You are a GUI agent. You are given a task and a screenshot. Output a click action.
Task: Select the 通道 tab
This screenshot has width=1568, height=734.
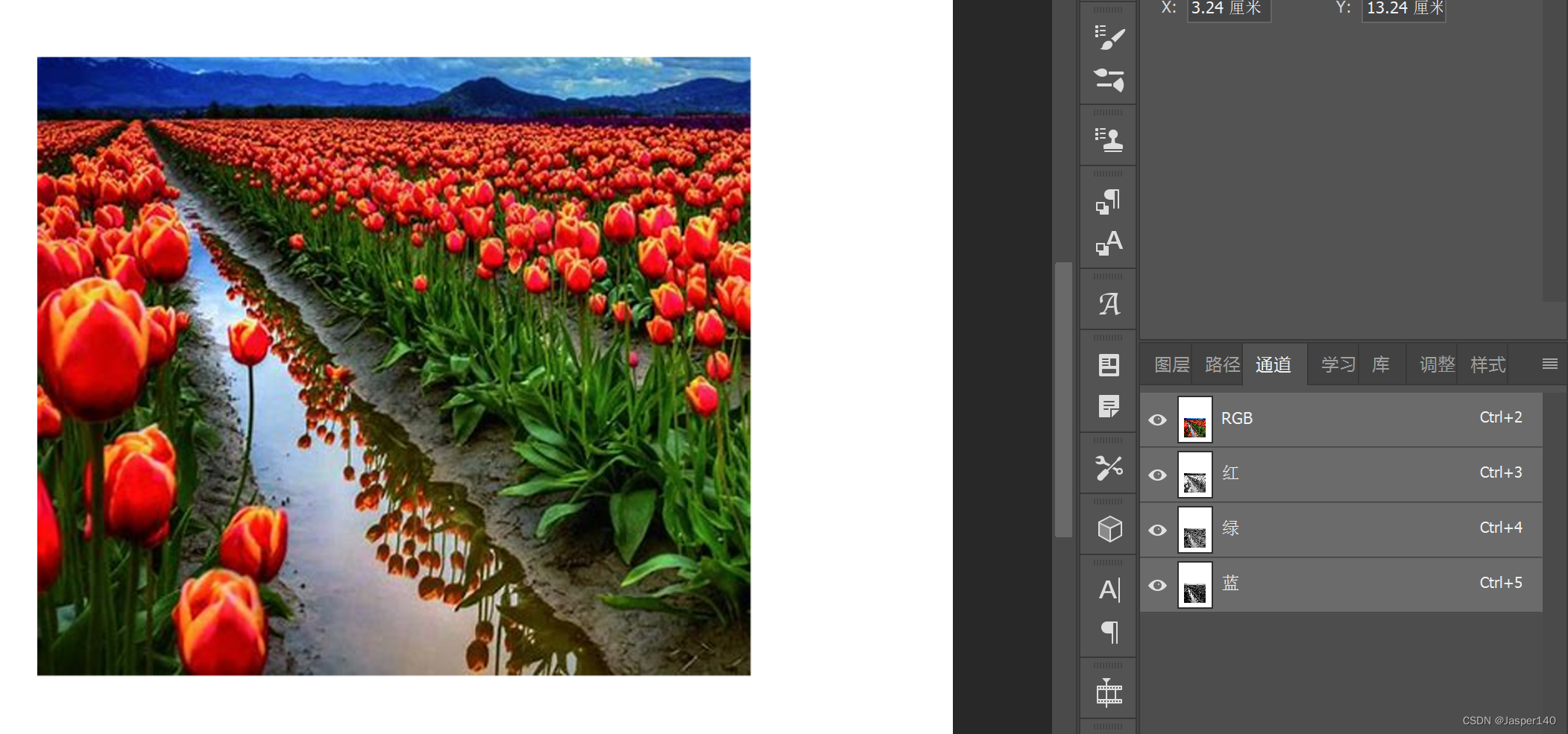click(1273, 364)
